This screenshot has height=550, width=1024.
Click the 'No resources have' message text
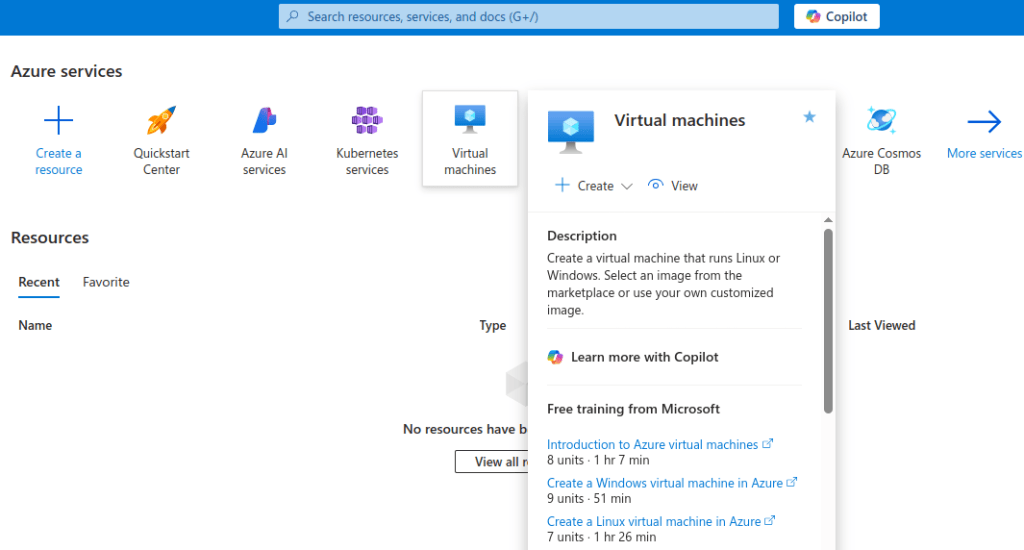coord(465,429)
